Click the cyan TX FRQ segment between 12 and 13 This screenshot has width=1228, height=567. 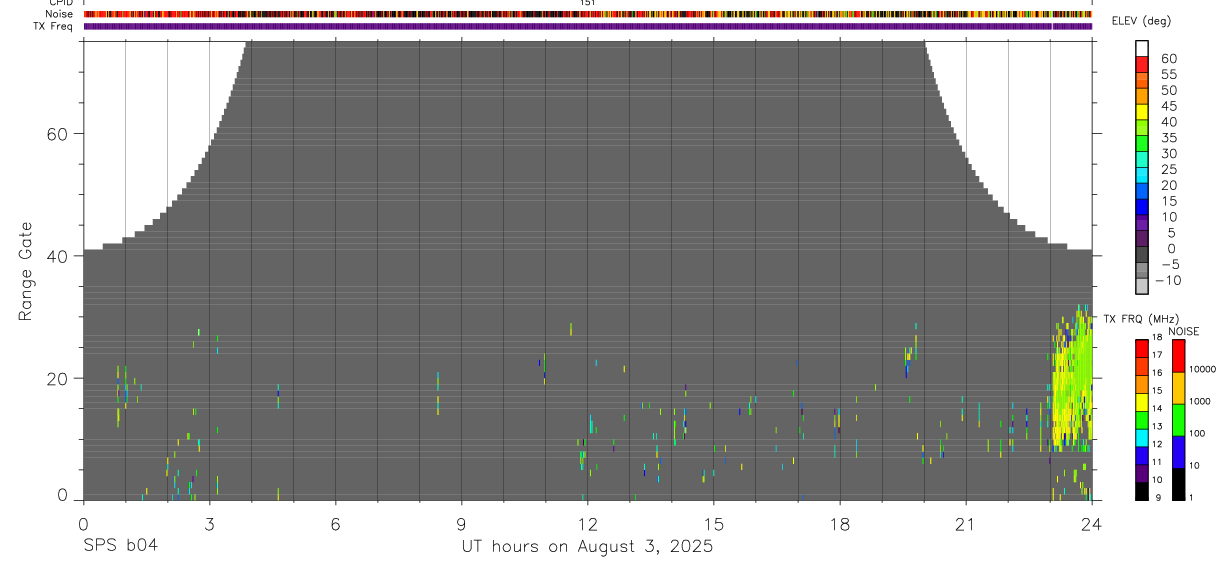click(x=1142, y=437)
